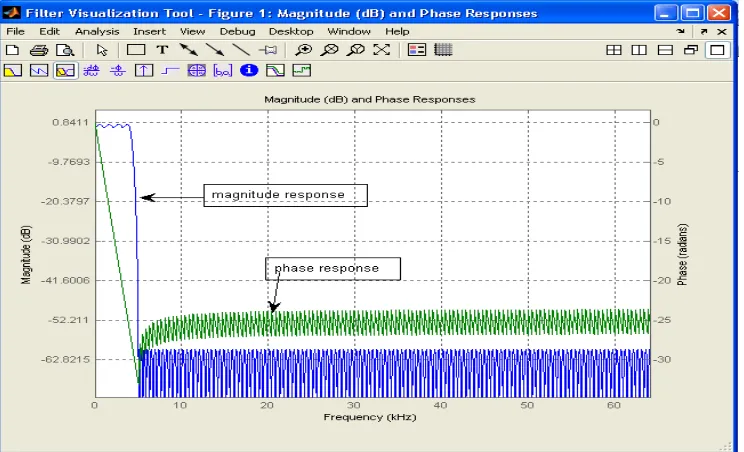Image resolution: width=744 pixels, height=452 pixels.
Task: Select Magnitude and Phase Responses button
Action: point(65,71)
